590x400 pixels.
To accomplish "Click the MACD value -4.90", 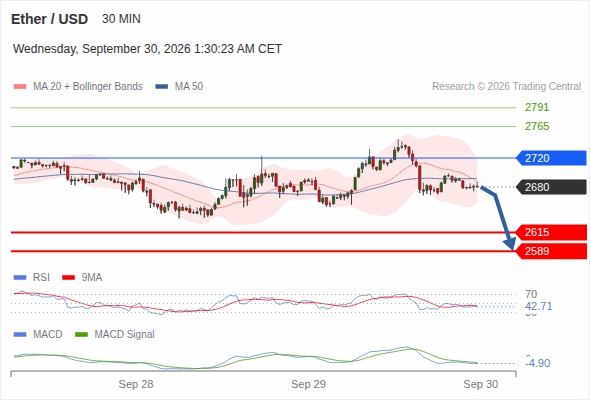I will point(538,363).
